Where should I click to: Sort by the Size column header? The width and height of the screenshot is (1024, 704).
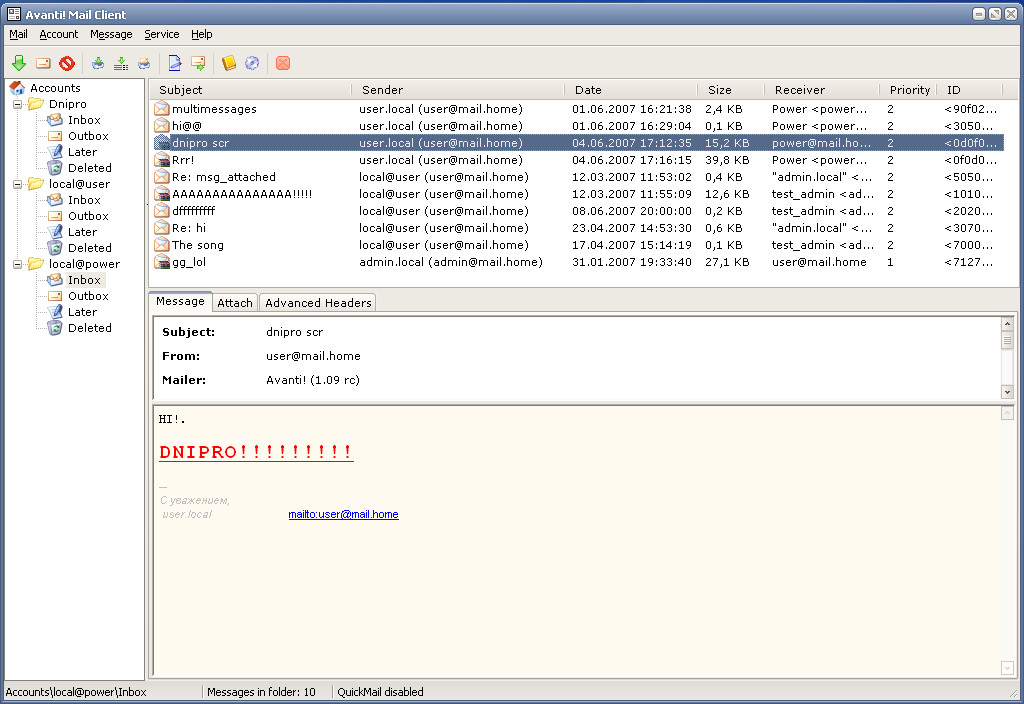pos(731,89)
